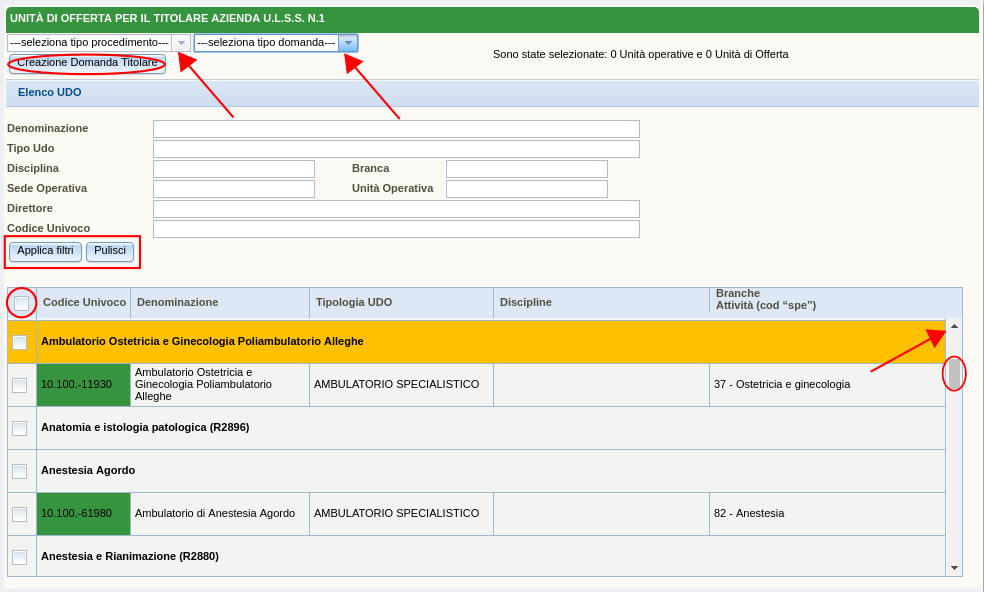Click the scrollbar up arrow
This screenshot has width=984, height=592.
click(954, 326)
